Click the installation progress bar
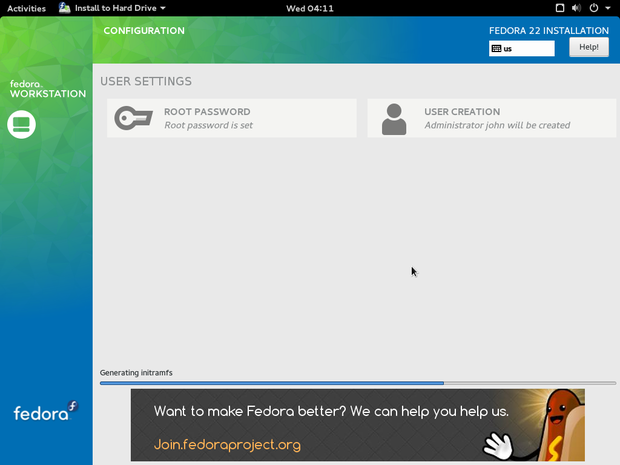 (358, 383)
